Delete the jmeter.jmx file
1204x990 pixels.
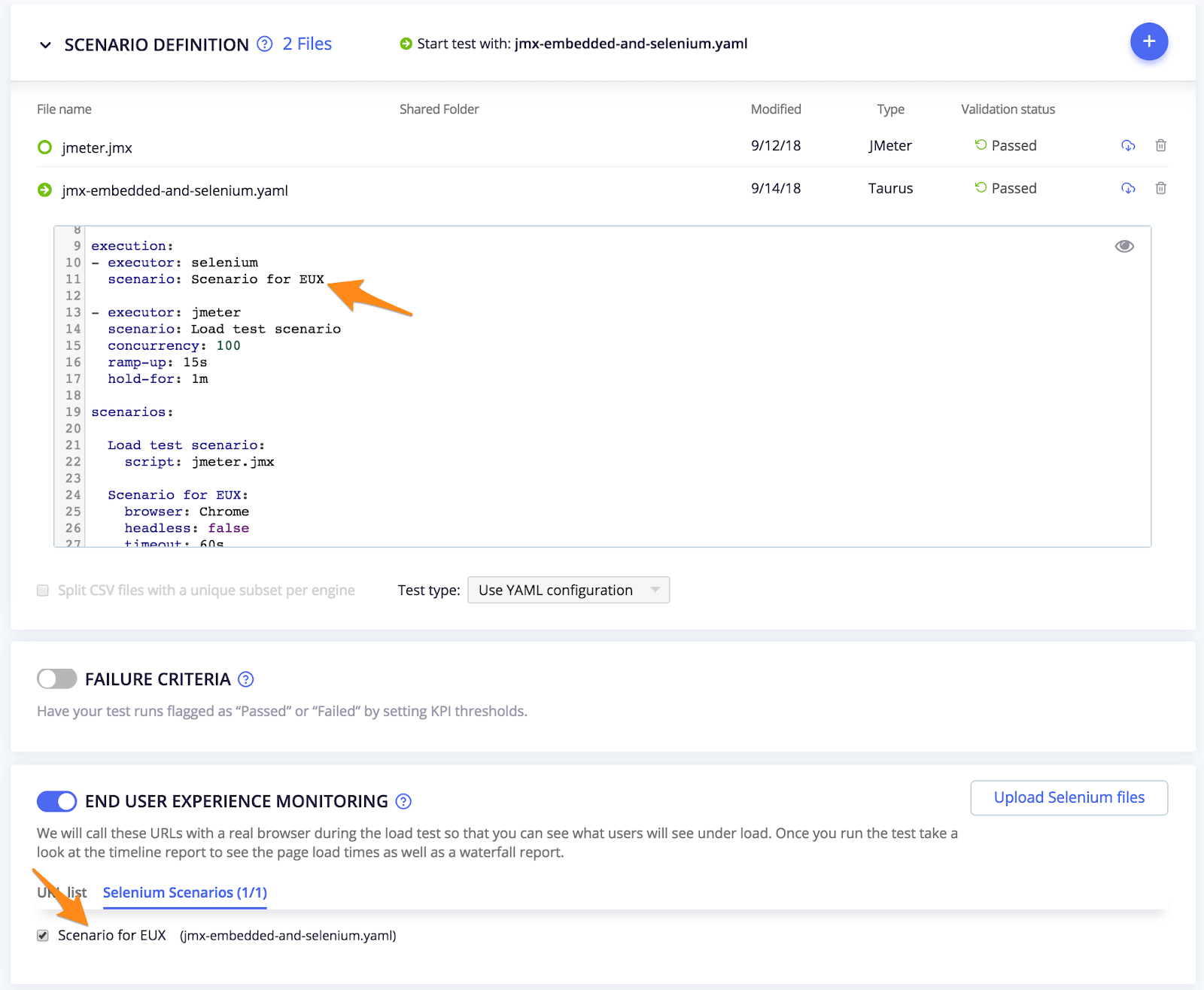(1161, 145)
